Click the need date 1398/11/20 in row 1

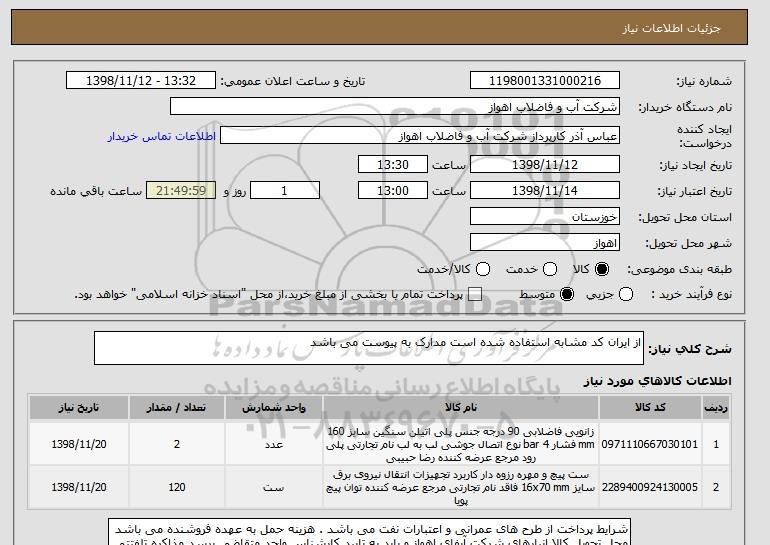[x=79, y=444]
